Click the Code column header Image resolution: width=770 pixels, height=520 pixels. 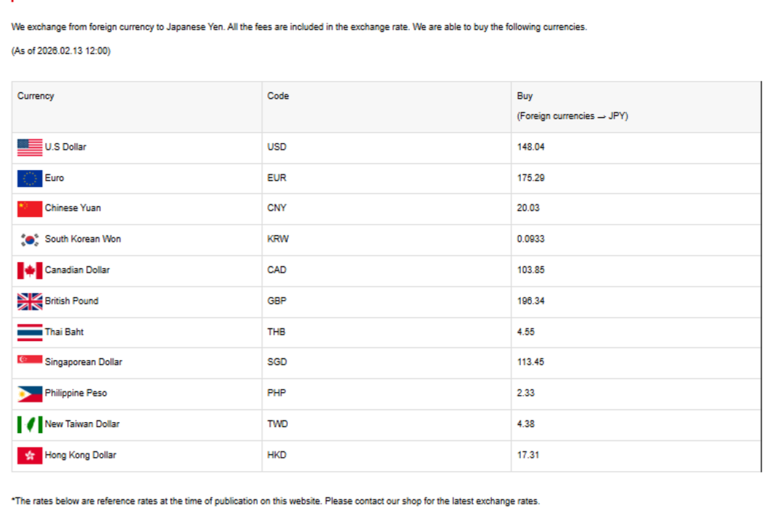pyautogui.click(x=278, y=96)
